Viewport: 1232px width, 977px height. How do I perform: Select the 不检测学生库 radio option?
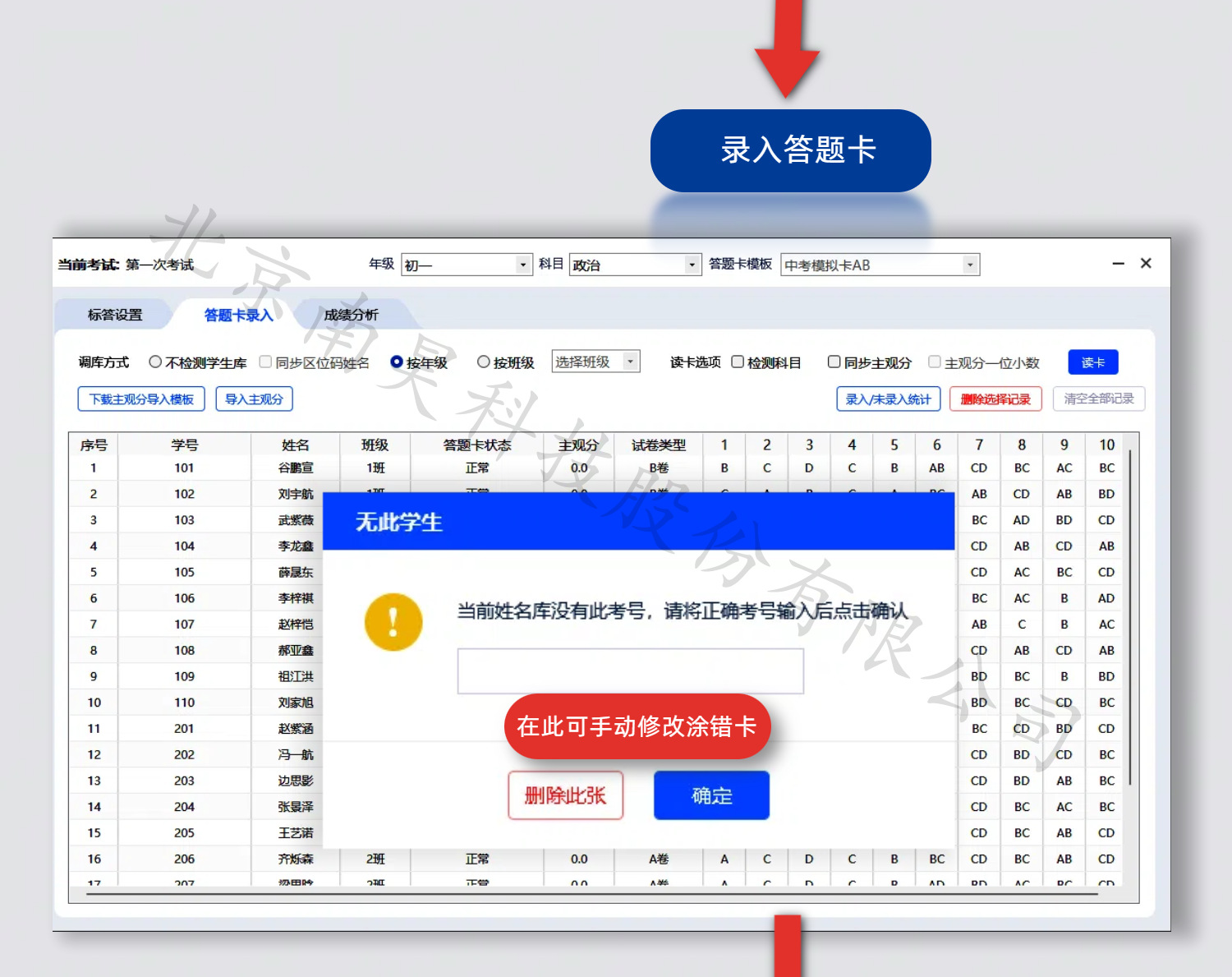tap(155, 362)
